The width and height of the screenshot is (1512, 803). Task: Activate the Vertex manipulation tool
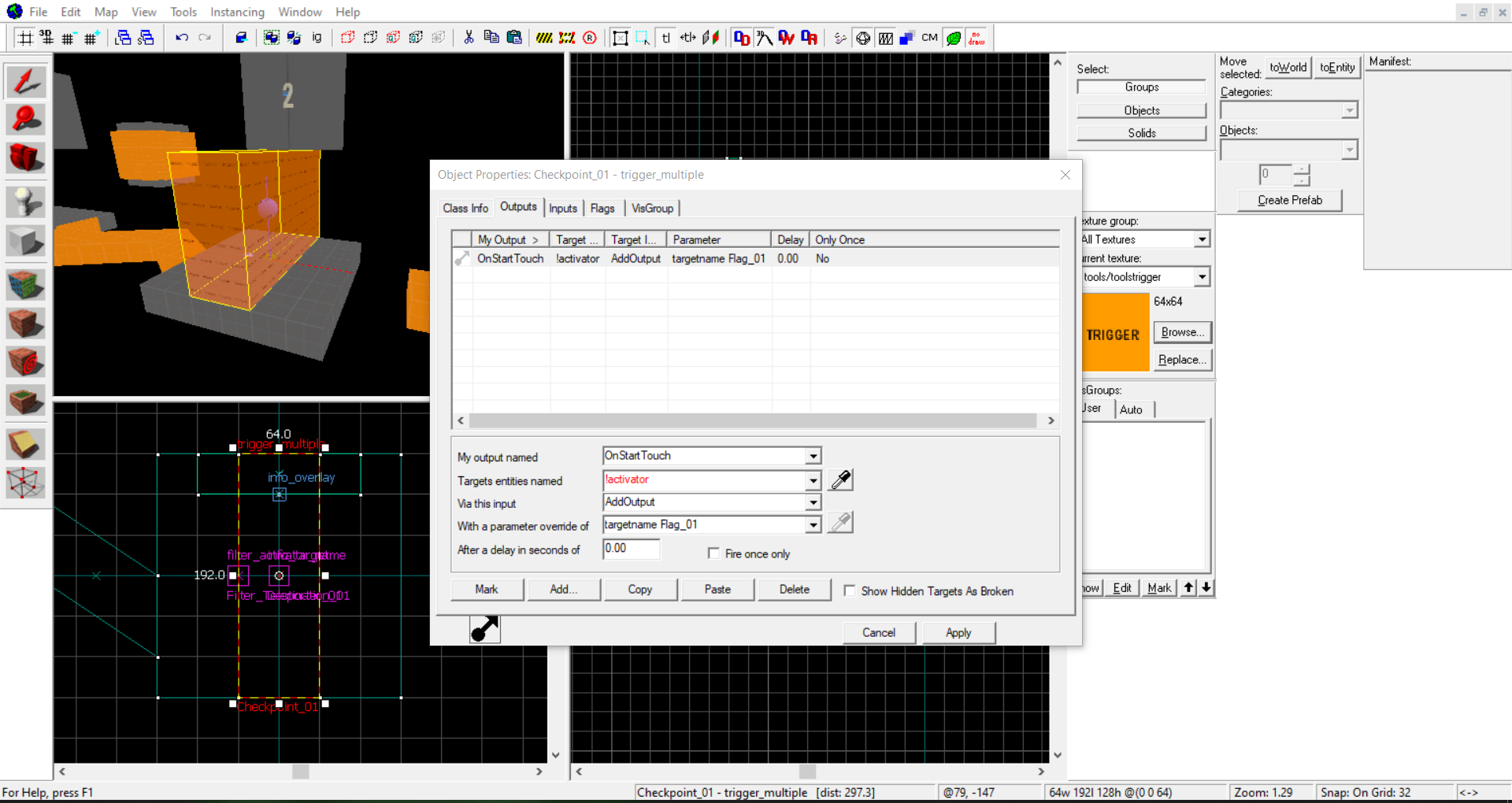click(x=26, y=483)
